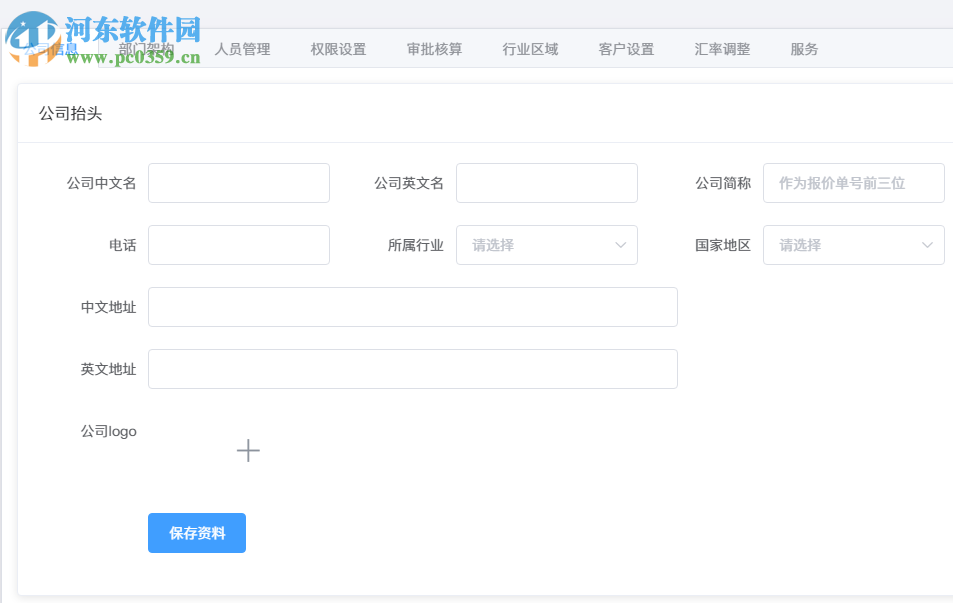This screenshot has height=603, width=953.
Task: Open the 服务 menu
Action: (x=804, y=47)
